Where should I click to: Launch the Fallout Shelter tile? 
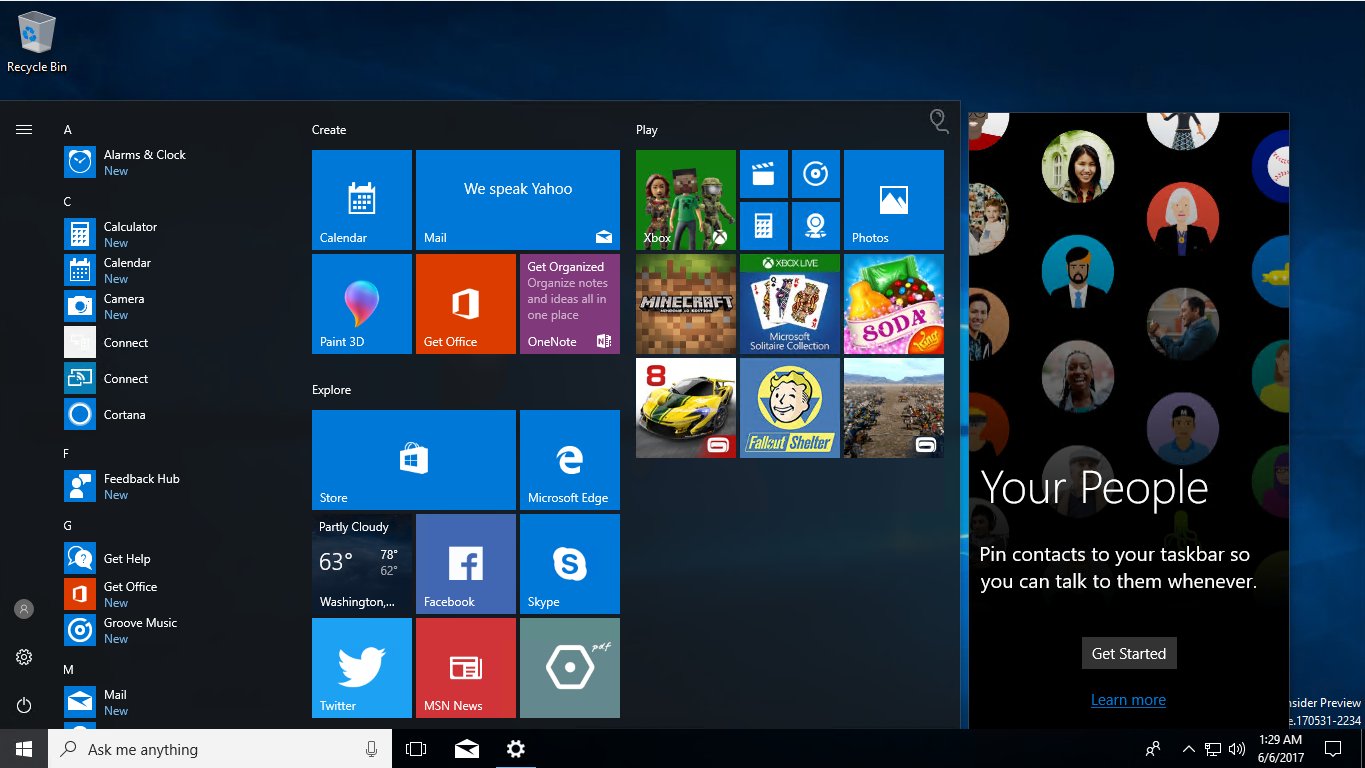(x=790, y=408)
